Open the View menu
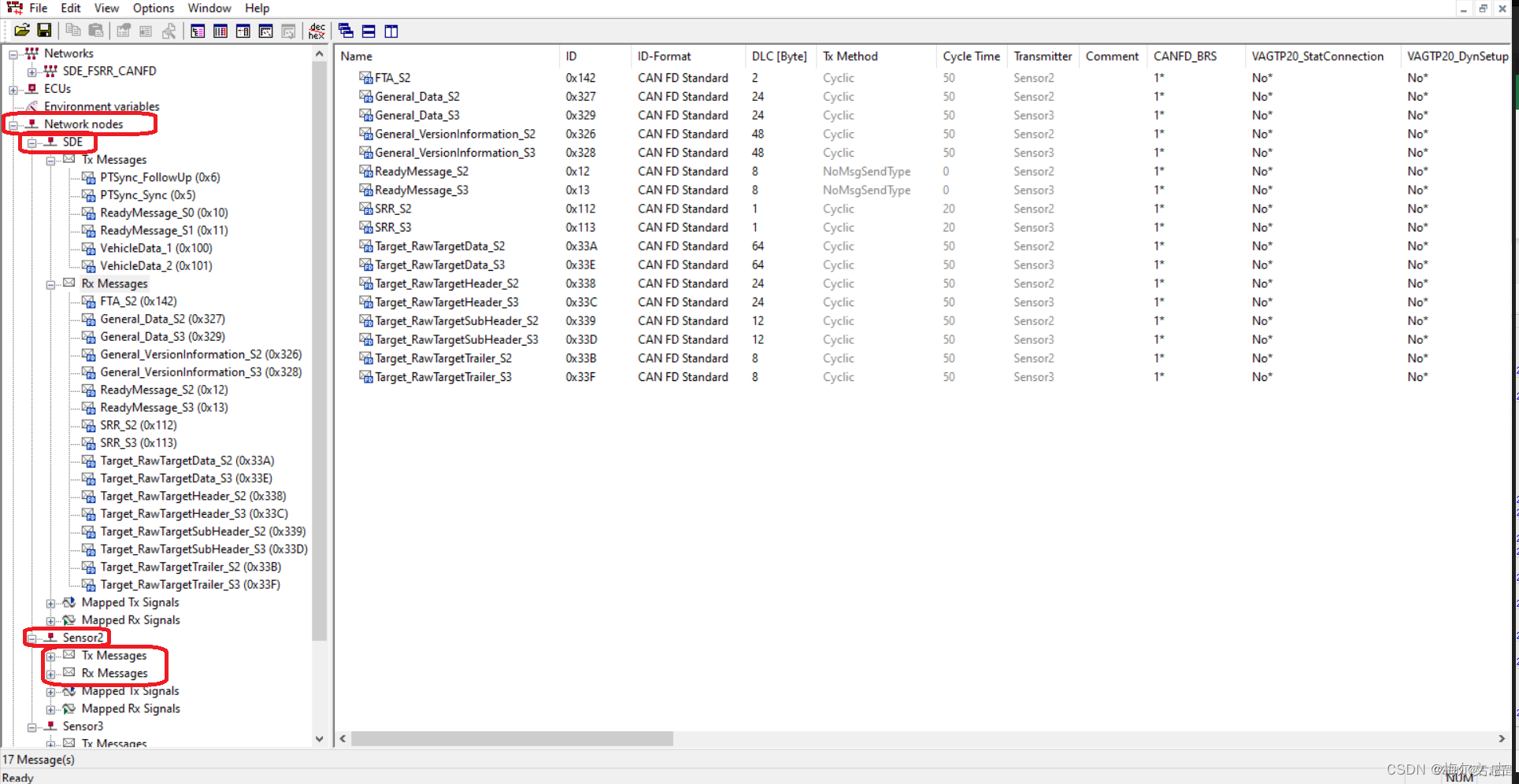The height and width of the screenshot is (784, 1519). click(106, 8)
